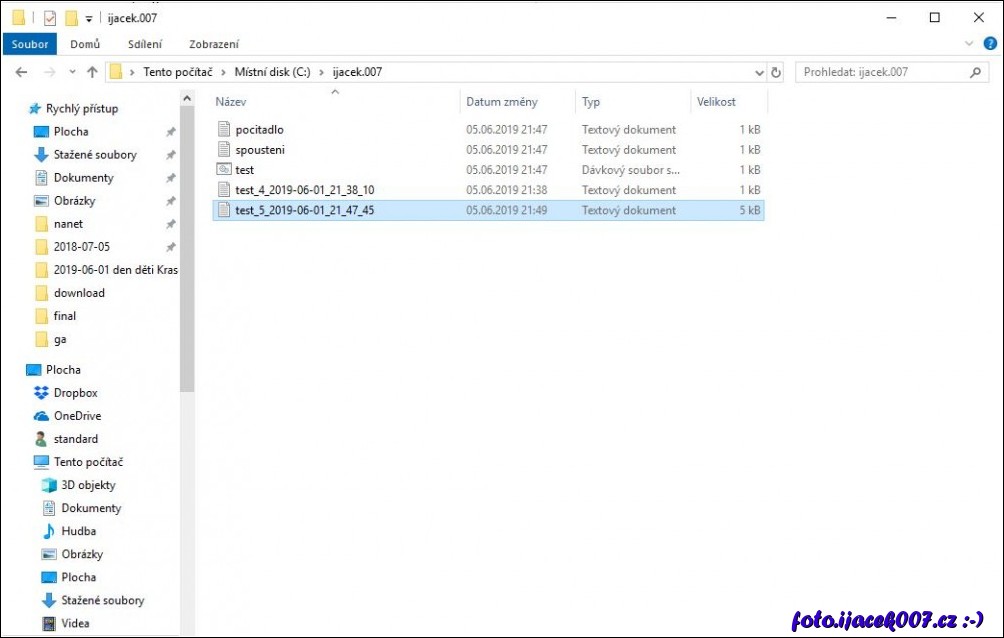Open the recent locations dropdown arrow
1004x638 pixels.
pos(72,72)
